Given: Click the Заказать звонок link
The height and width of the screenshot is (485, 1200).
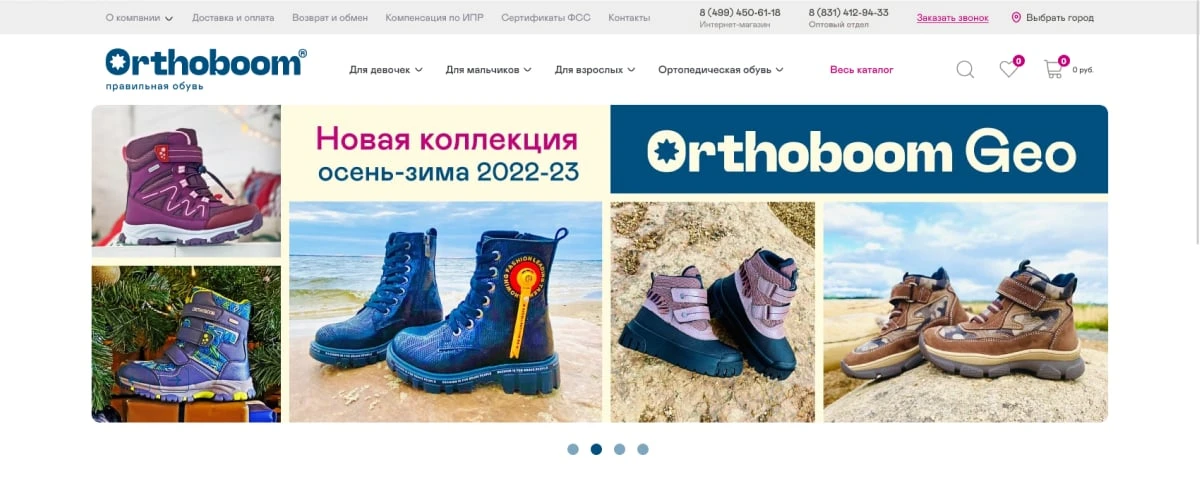Looking at the screenshot, I should (x=952, y=17).
